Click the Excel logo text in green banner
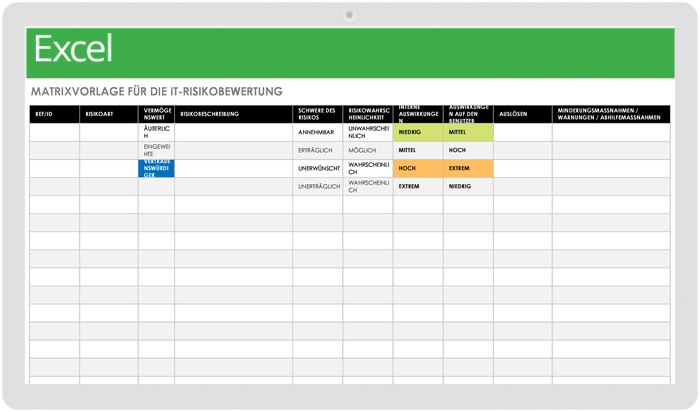 pyautogui.click(x=73, y=49)
